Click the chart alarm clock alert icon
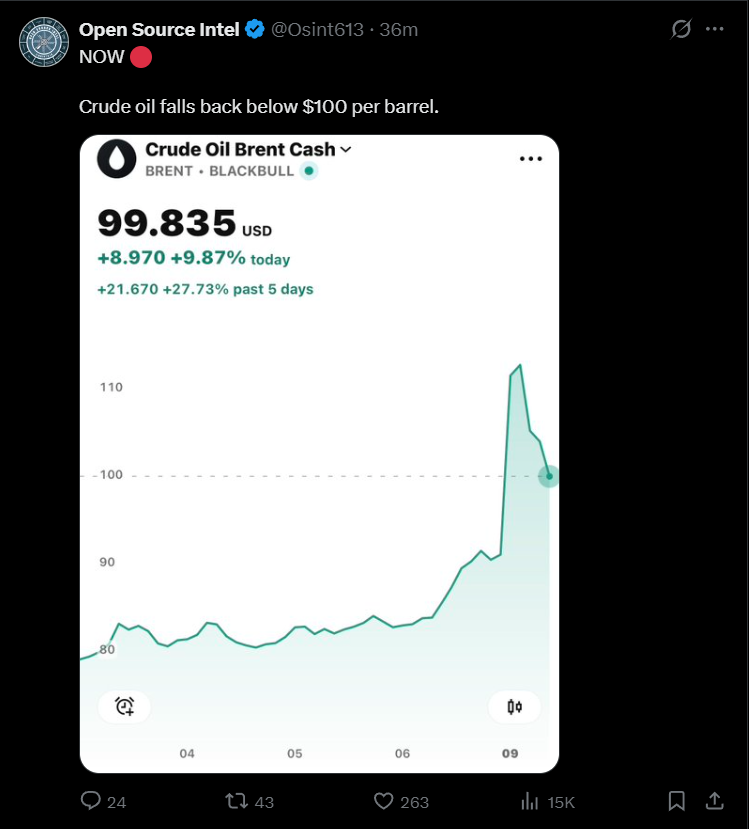 point(125,707)
